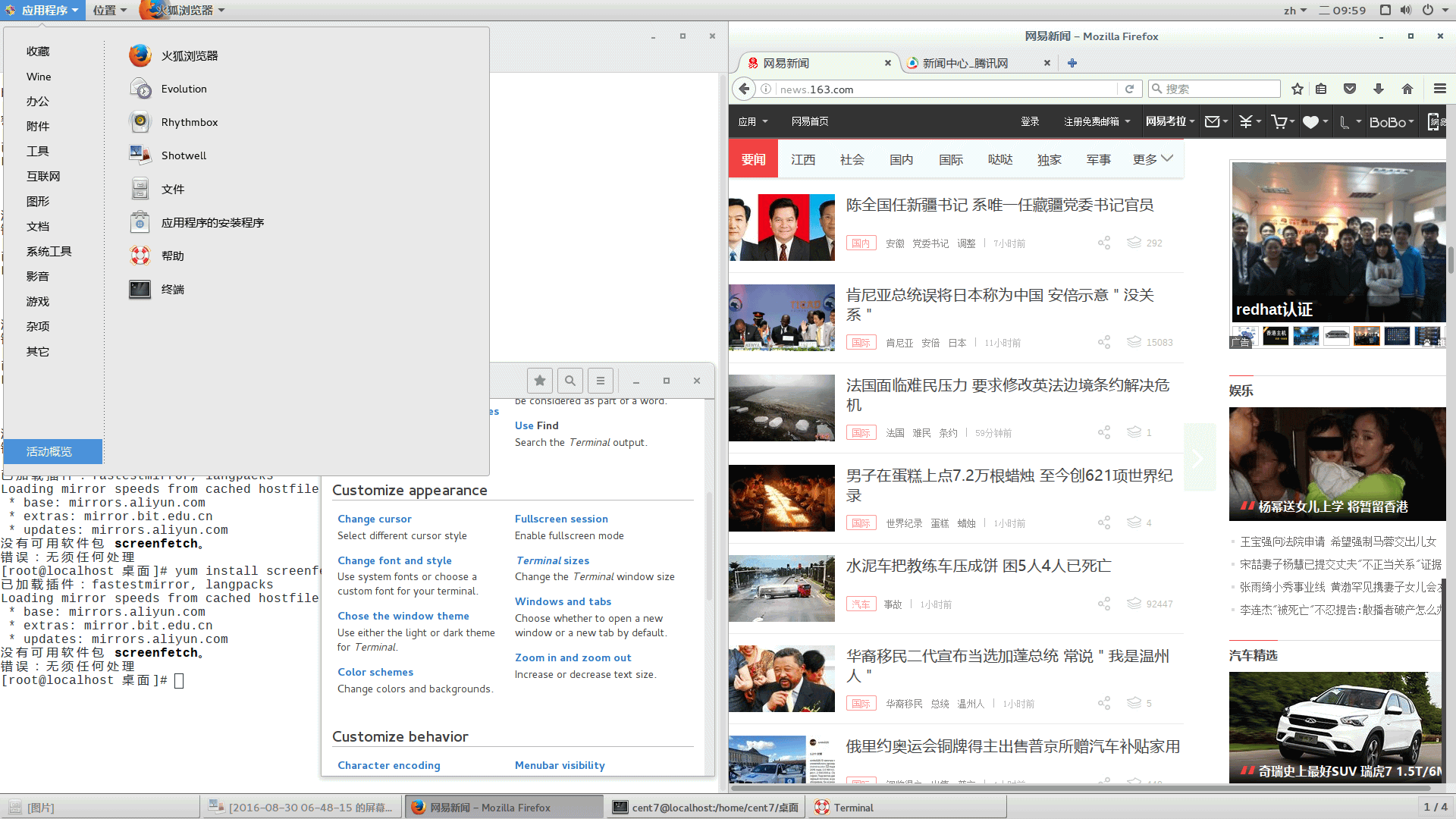The height and width of the screenshot is (819, 1456).
Task: Click the Firefox 搜索 search box
Action: tap(1216, 89)
